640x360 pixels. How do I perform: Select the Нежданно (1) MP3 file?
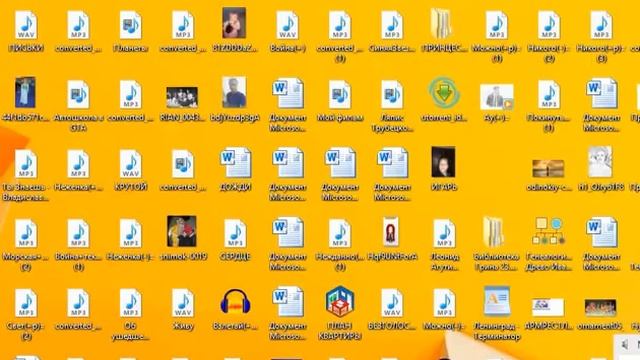pyautogui.click(x=340, y=233)
